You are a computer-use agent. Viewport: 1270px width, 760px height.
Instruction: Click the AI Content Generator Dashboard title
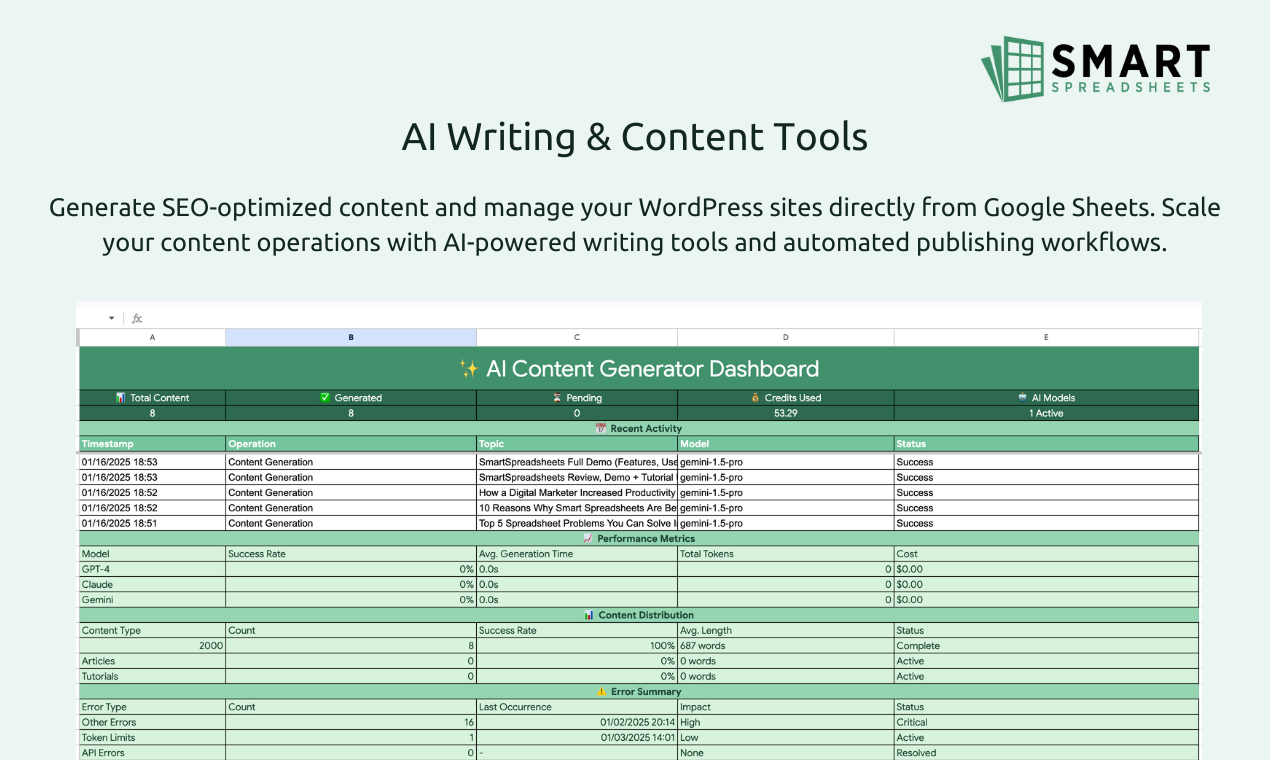pyautogui.click(x=653, y=369)
